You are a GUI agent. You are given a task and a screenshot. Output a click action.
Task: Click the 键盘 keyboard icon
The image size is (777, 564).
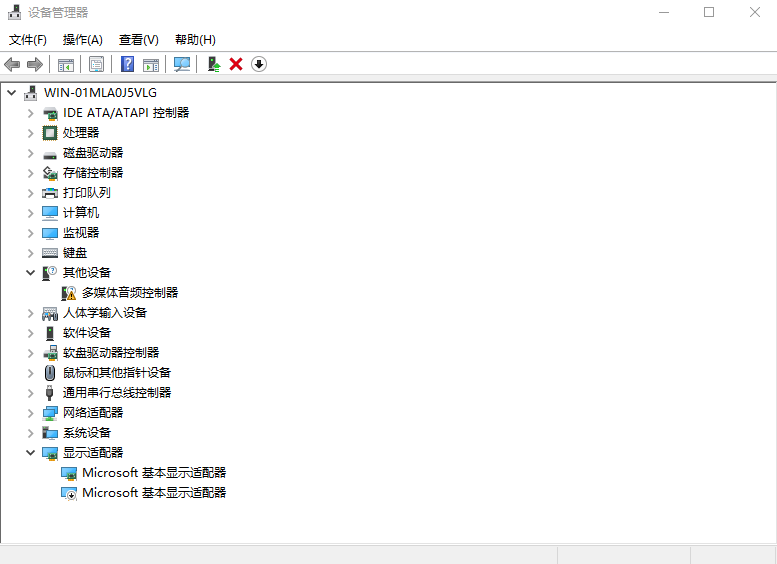(x=50, y=253)
